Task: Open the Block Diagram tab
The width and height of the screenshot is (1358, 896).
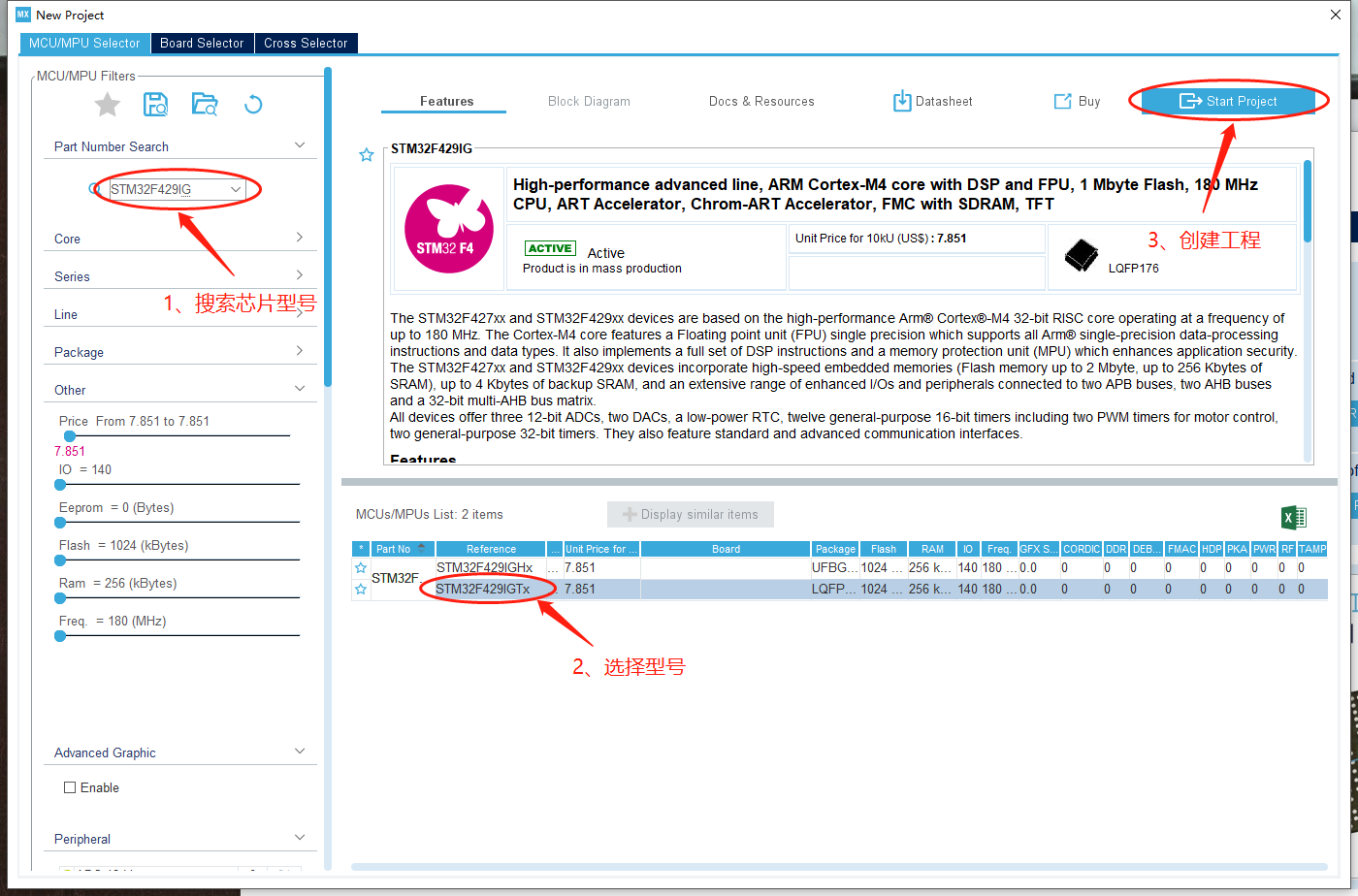Action: [589, 101]
